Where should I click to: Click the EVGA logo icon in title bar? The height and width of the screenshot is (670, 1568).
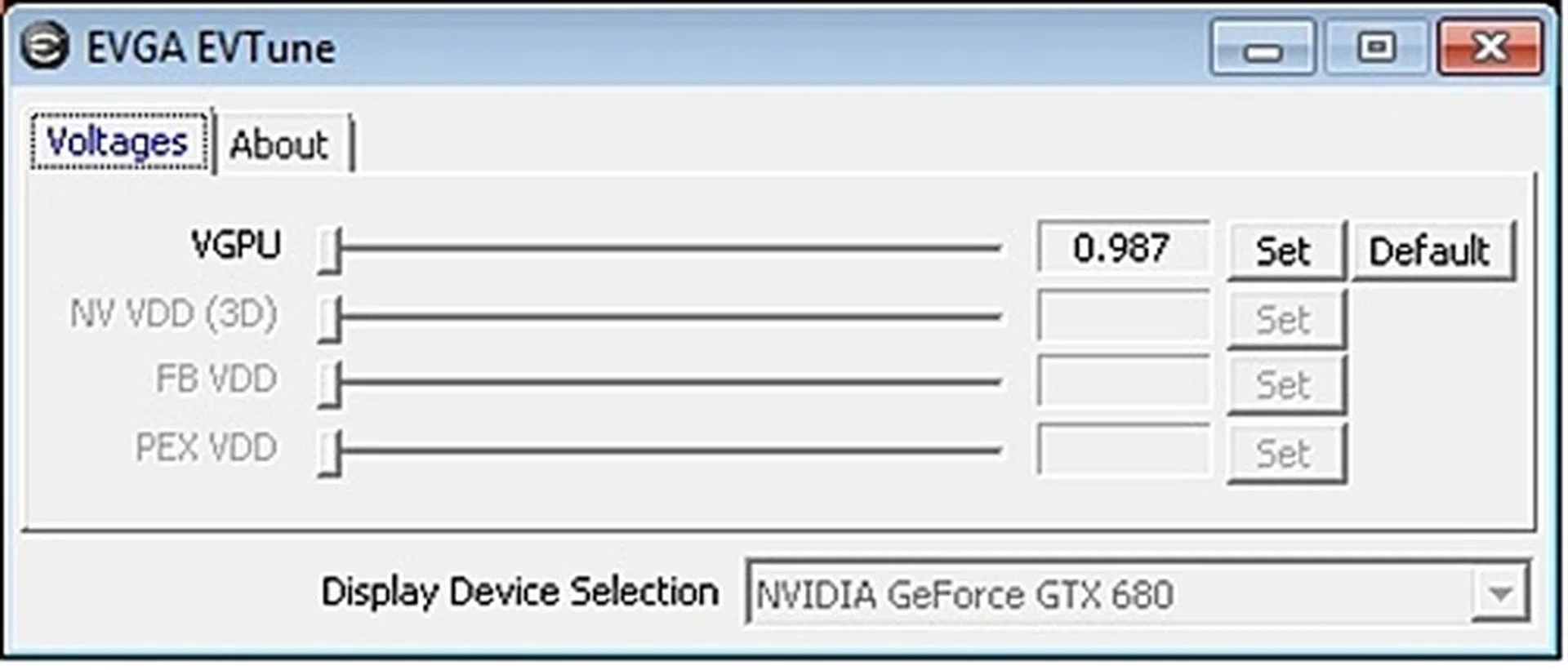44,47
